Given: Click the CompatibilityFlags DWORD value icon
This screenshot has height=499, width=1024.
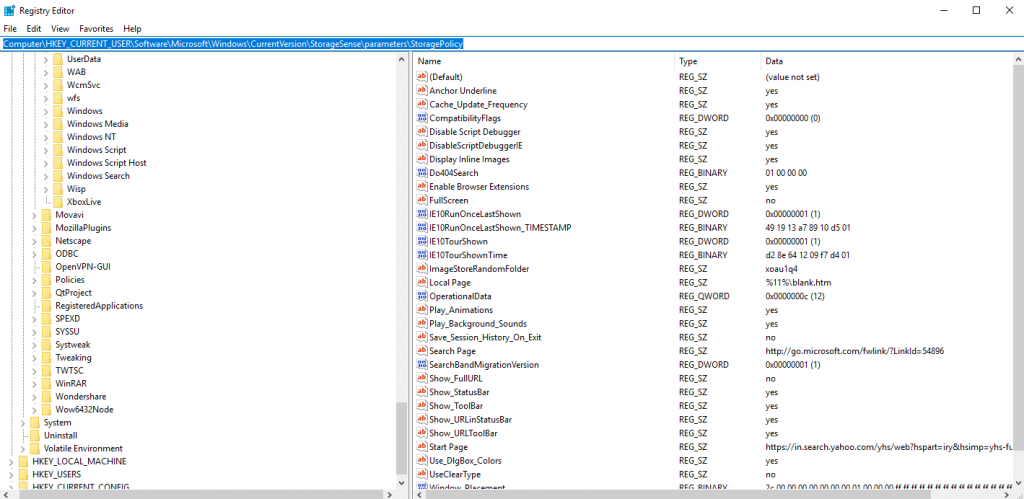Looking at the screenshot, I should (422, 118).
